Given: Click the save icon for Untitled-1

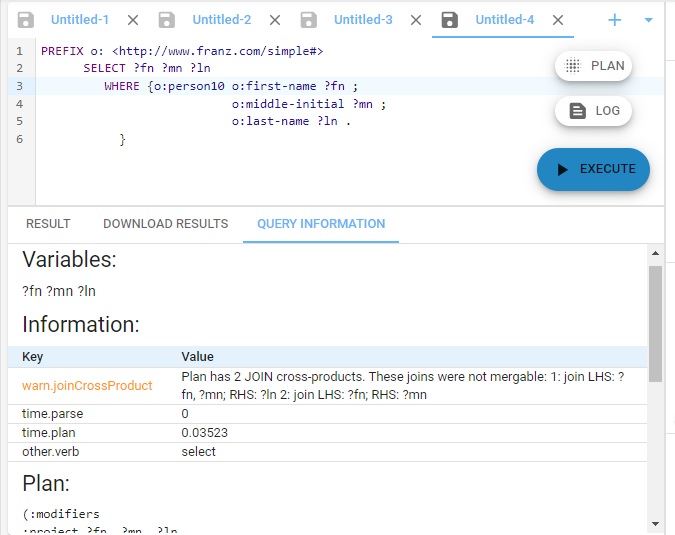Looking at the screenshot, I should pos(26,20).
